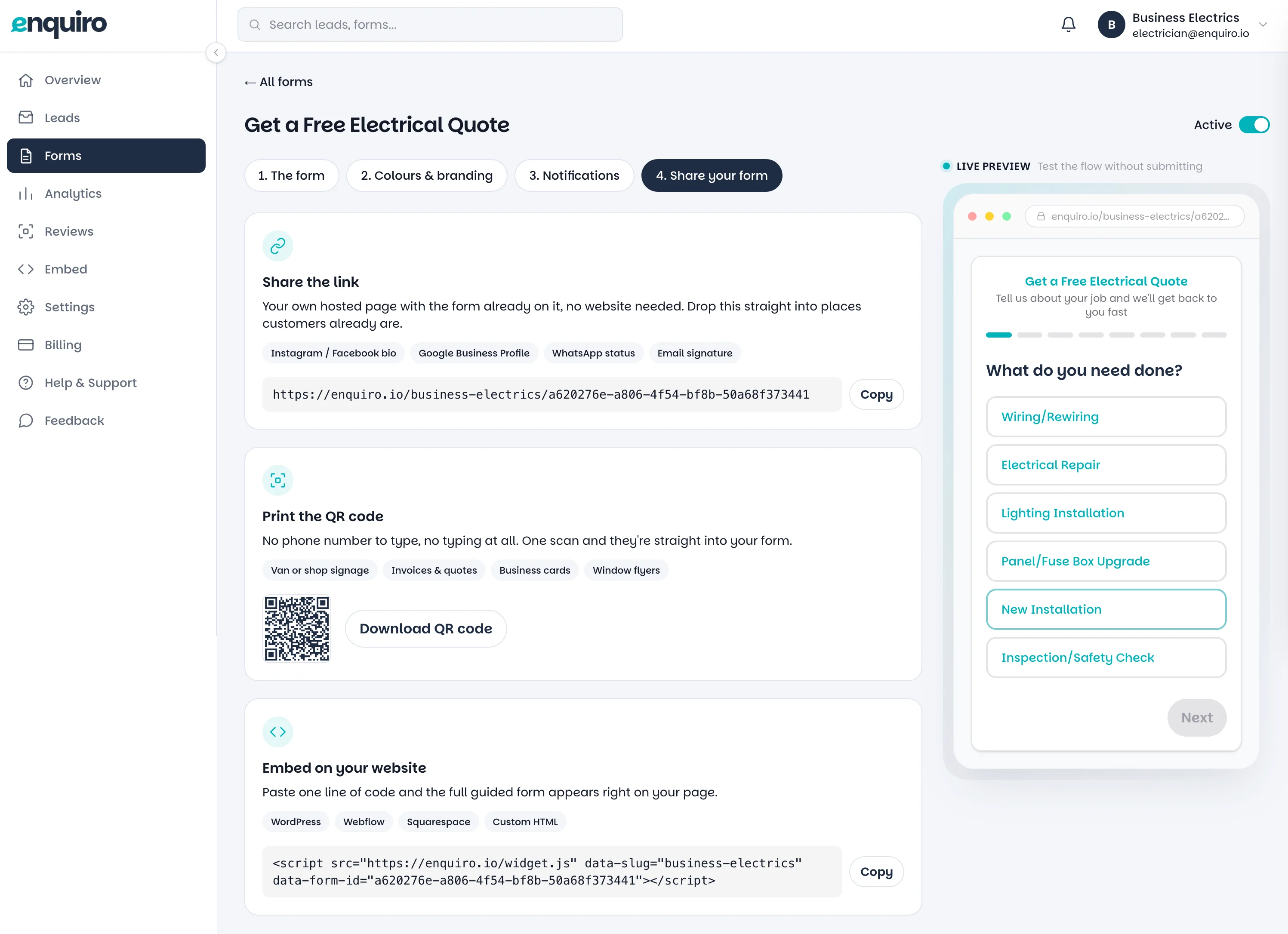Viewport: 1288px width, 934px height.
Task: Open the 2. Colours & branding tab
Action: (x=426, y=175)
